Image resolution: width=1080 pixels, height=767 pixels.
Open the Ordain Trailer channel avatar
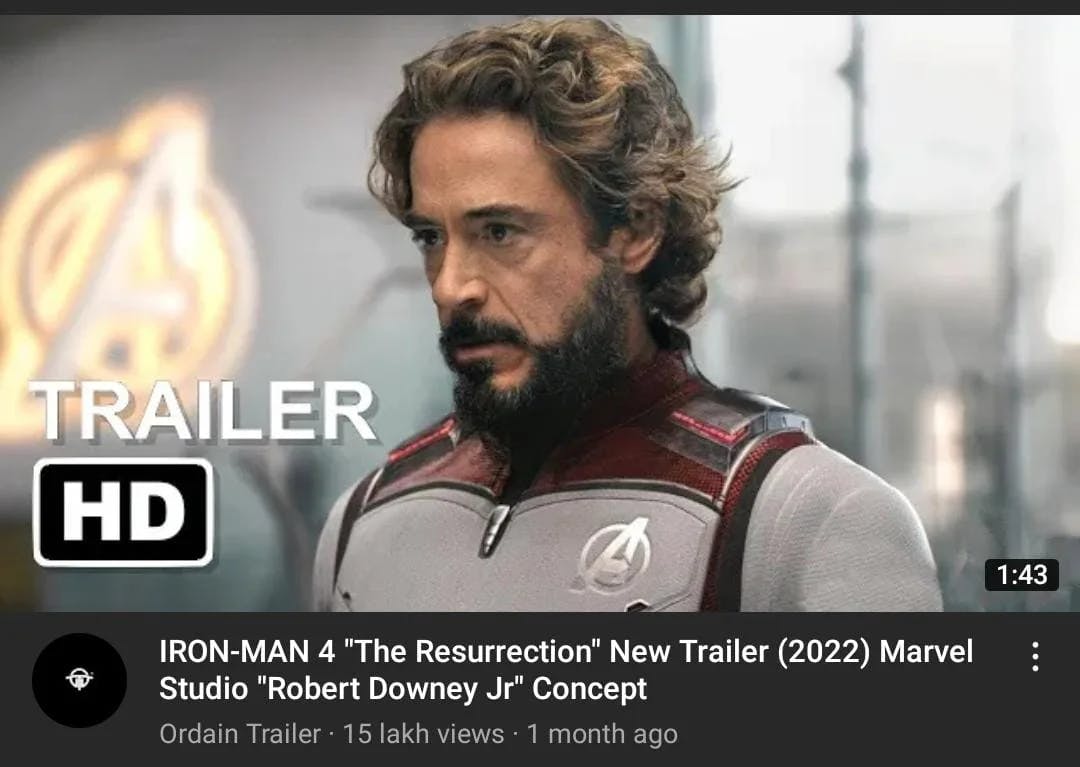79,680
